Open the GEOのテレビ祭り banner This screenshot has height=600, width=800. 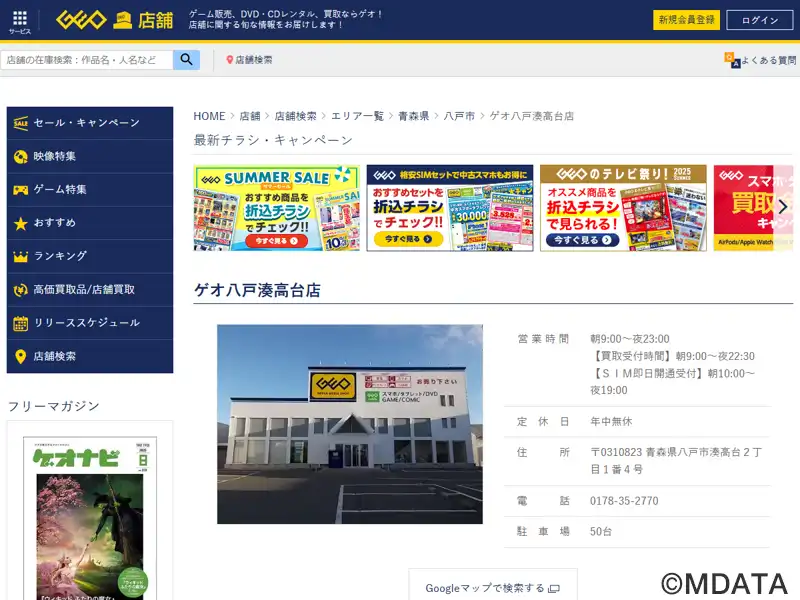[x=623, y=208]
